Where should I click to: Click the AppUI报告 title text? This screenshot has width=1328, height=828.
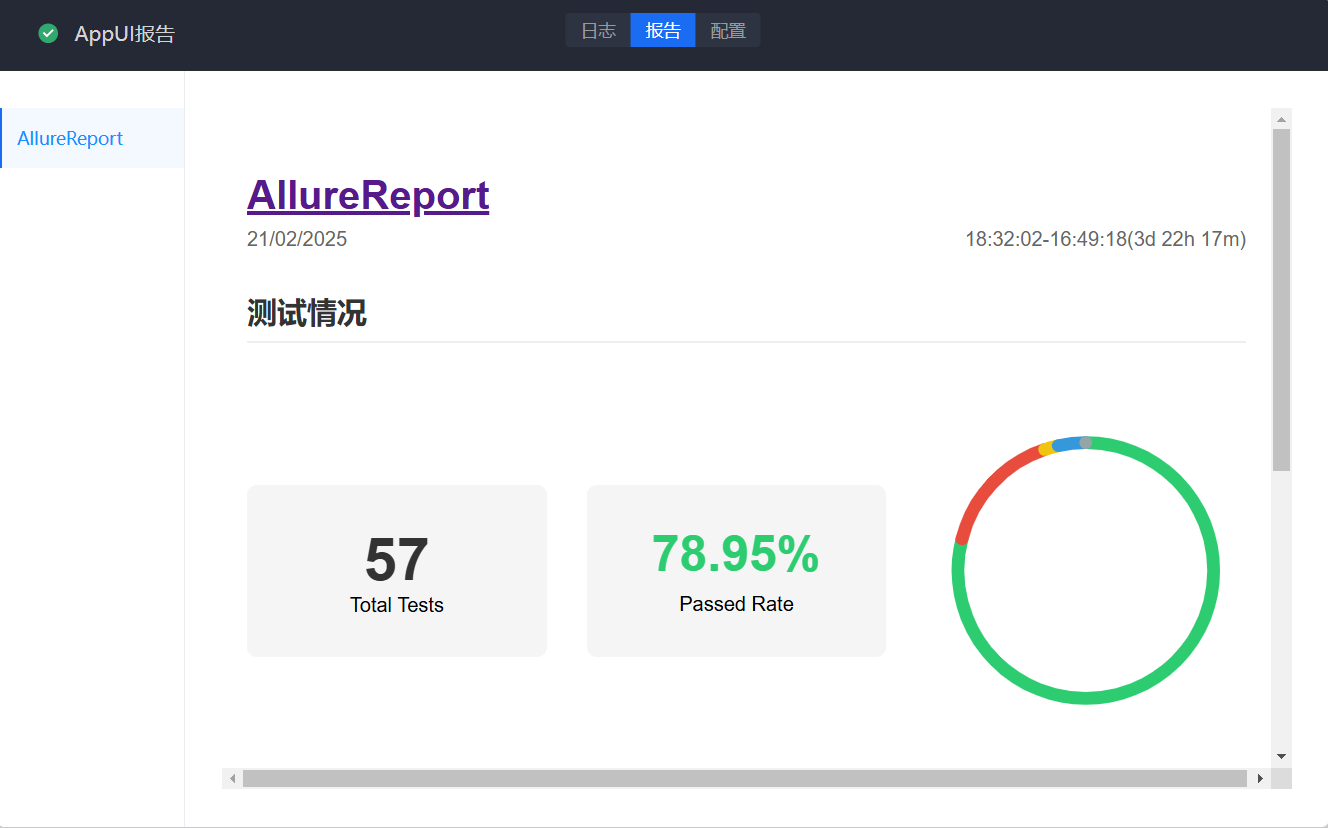124,34
